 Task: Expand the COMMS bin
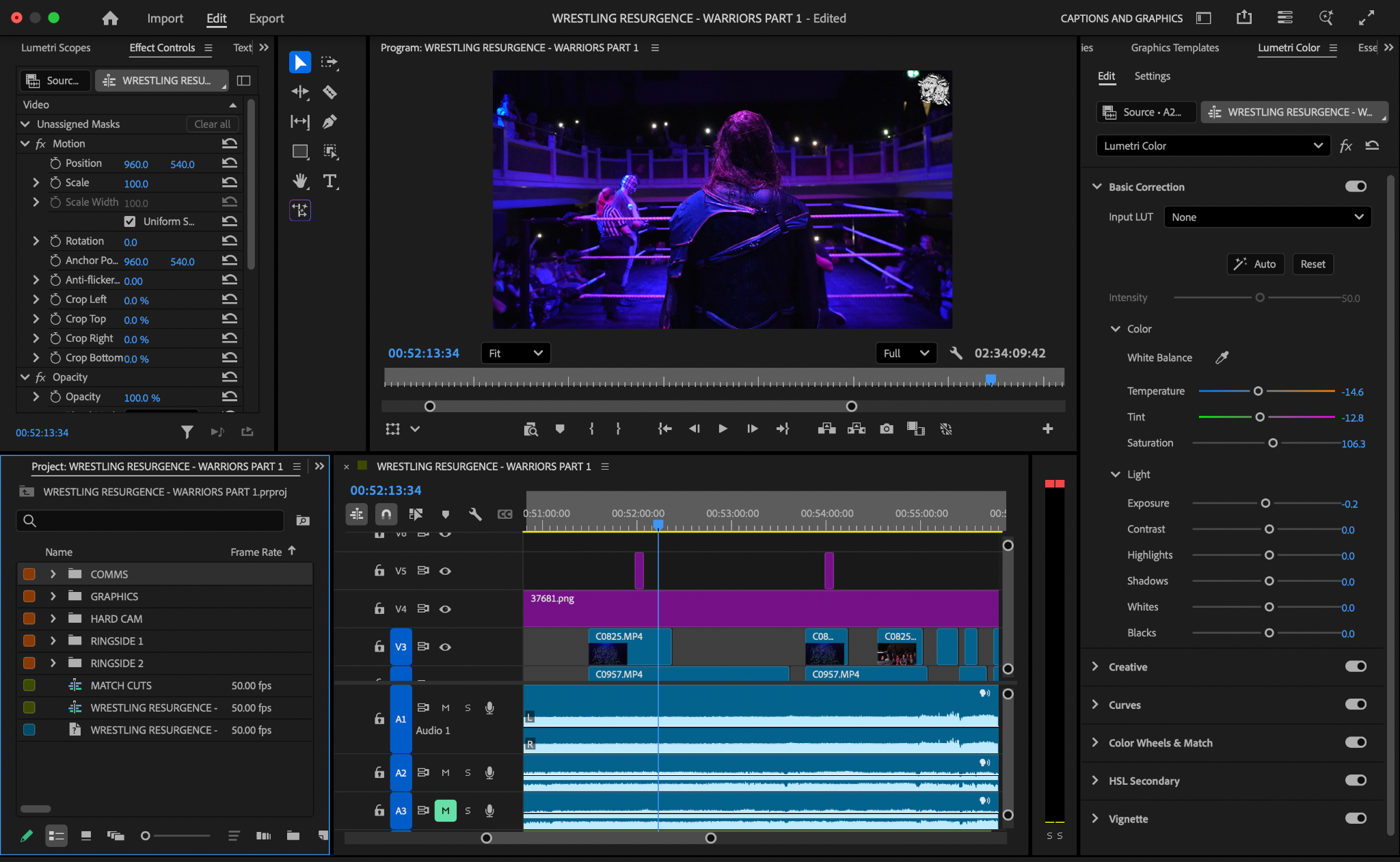pos(53,574)
